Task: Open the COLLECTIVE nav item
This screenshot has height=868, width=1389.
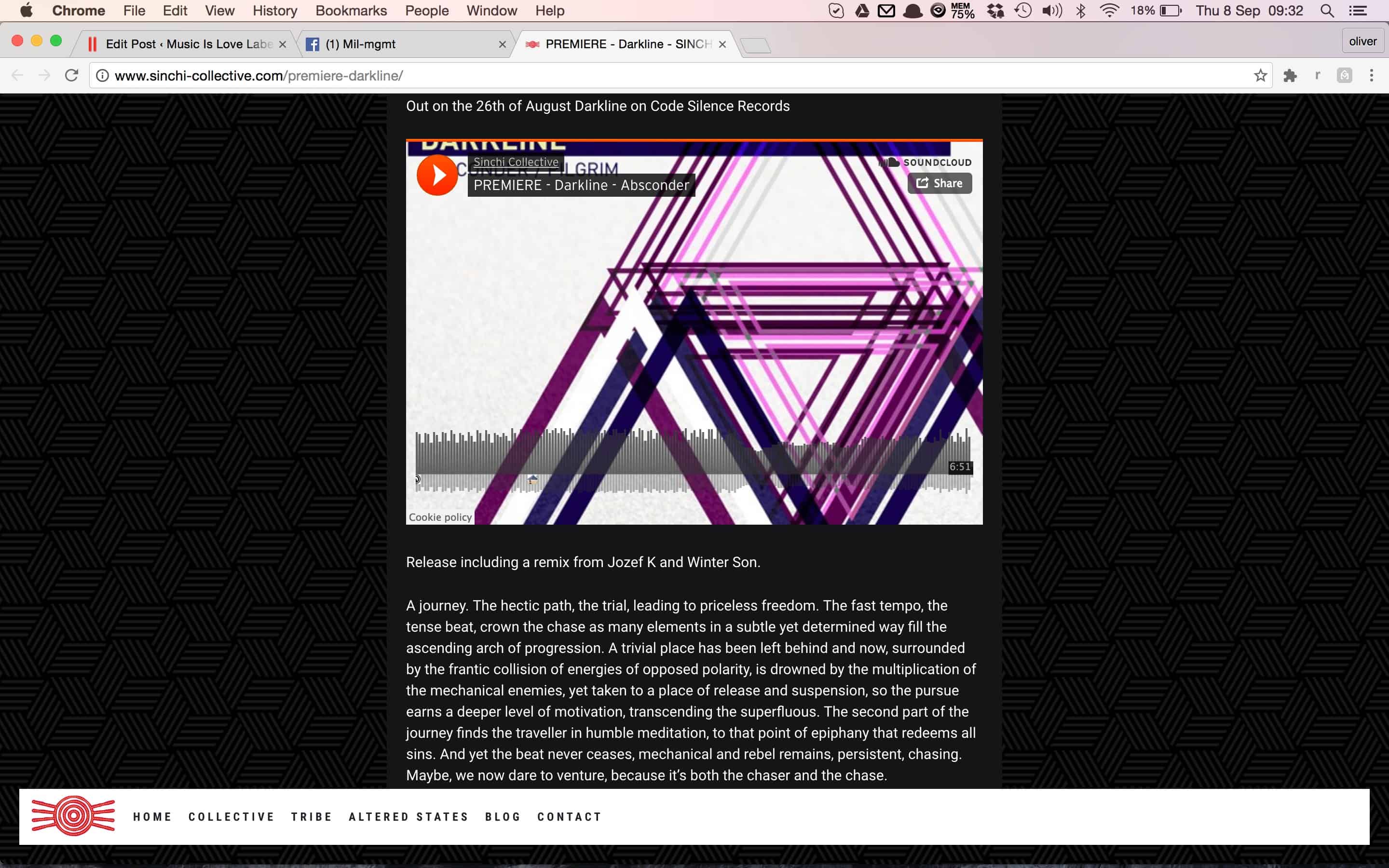Action: [231, 816]
